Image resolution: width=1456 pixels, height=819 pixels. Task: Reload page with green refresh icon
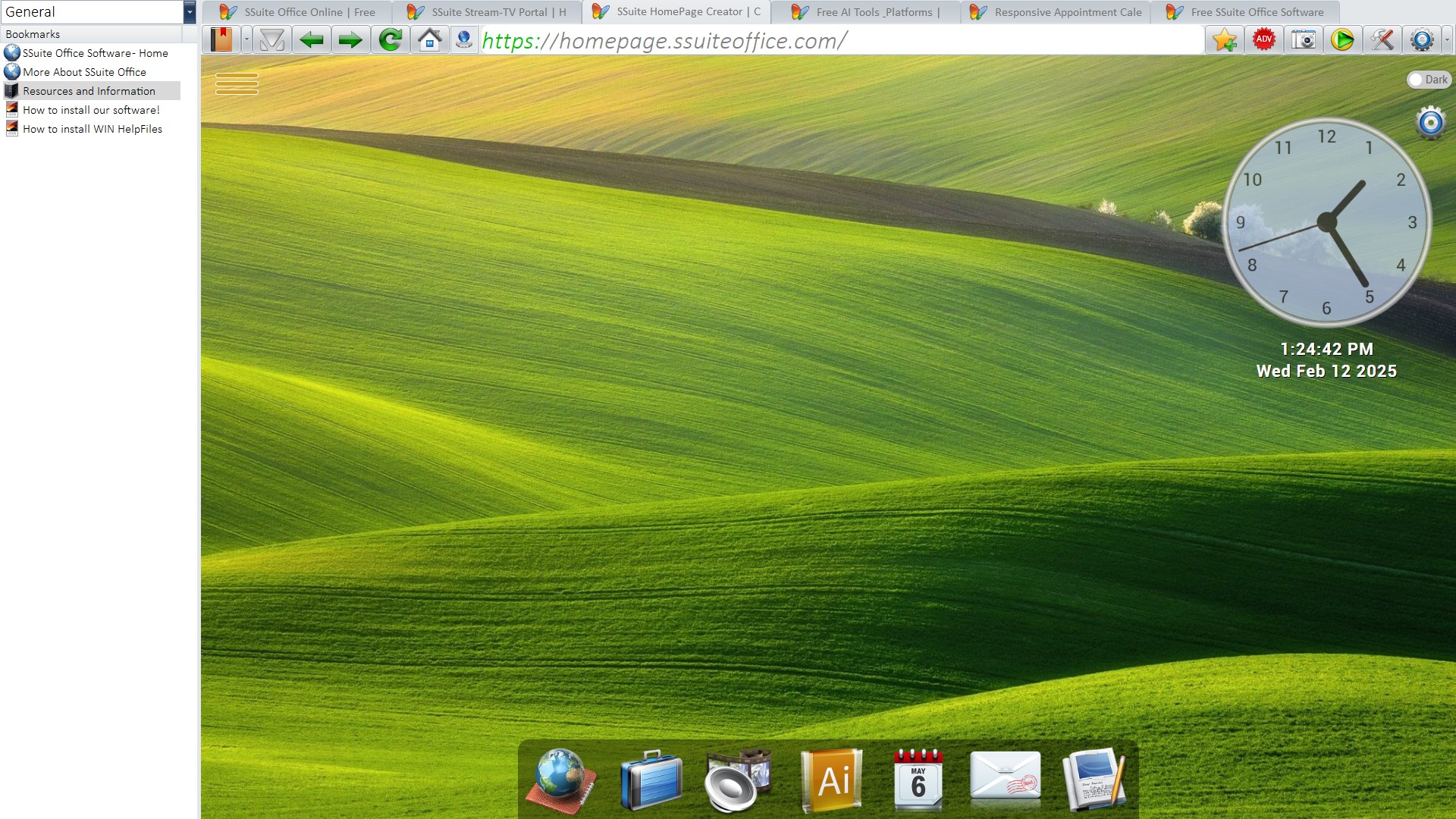tap(390, 40)
